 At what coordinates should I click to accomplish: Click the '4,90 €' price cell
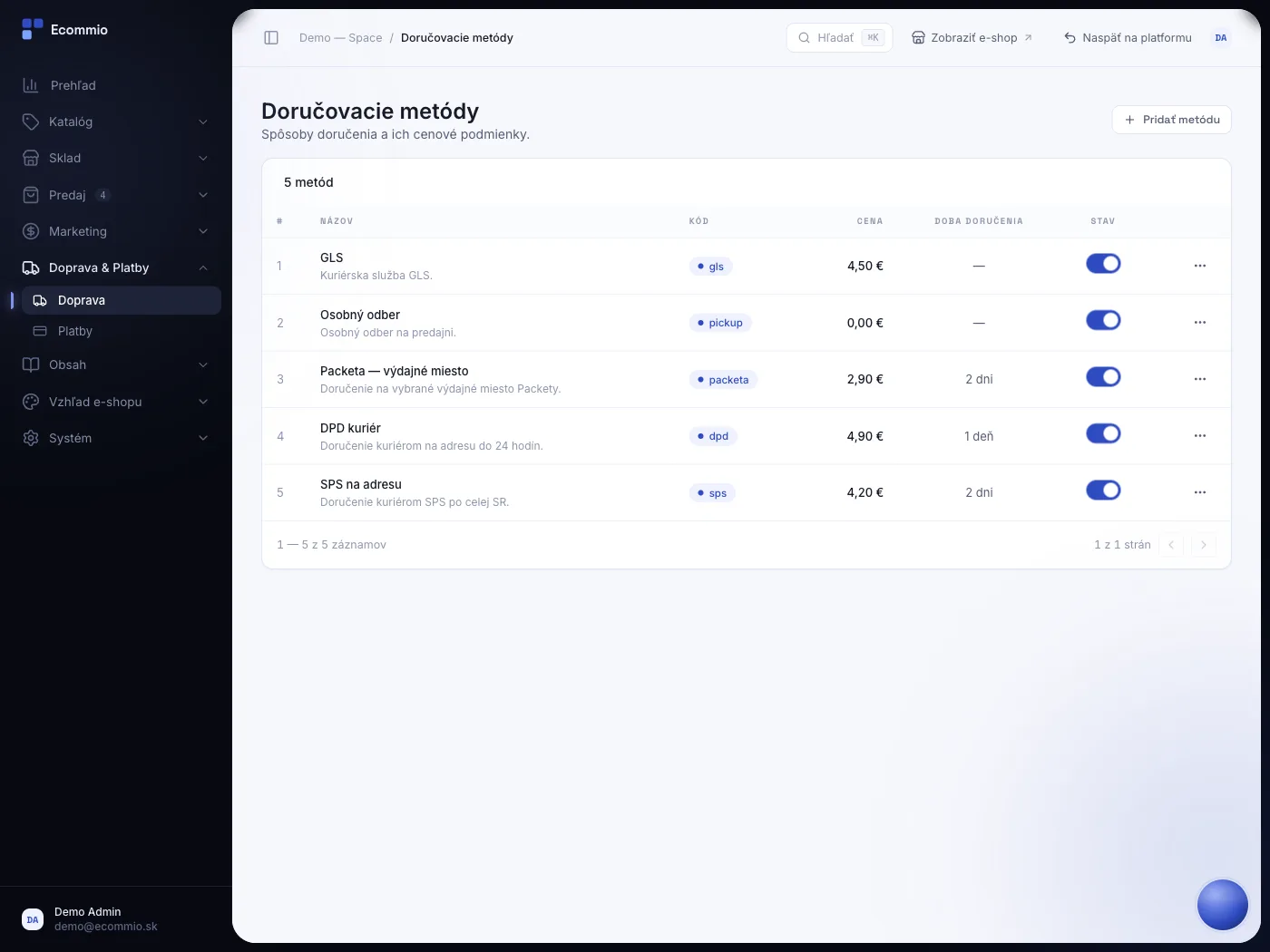[865, 436]
